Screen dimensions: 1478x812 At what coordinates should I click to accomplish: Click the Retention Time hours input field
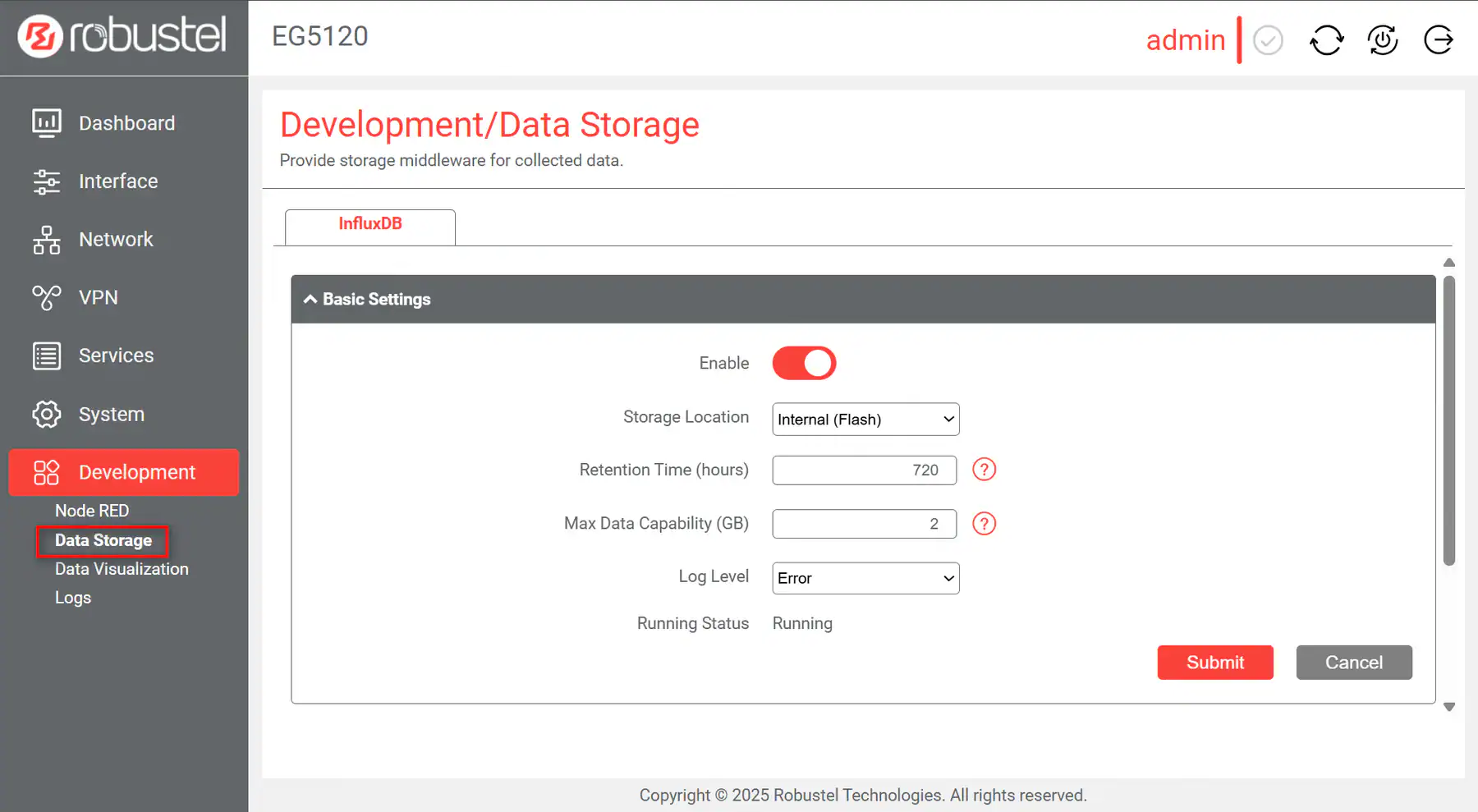864,470
